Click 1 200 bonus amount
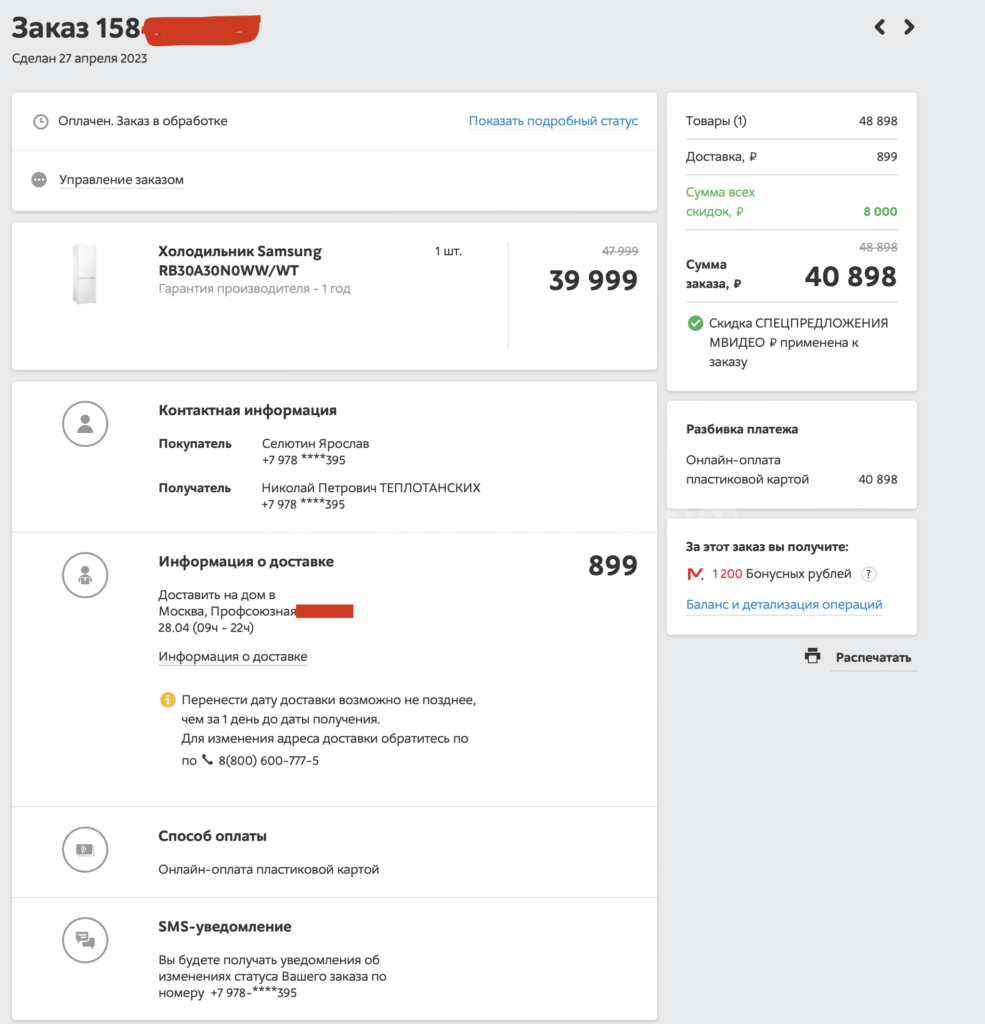Viewport: 985px width, 1024px height. [x=727, y=574]
